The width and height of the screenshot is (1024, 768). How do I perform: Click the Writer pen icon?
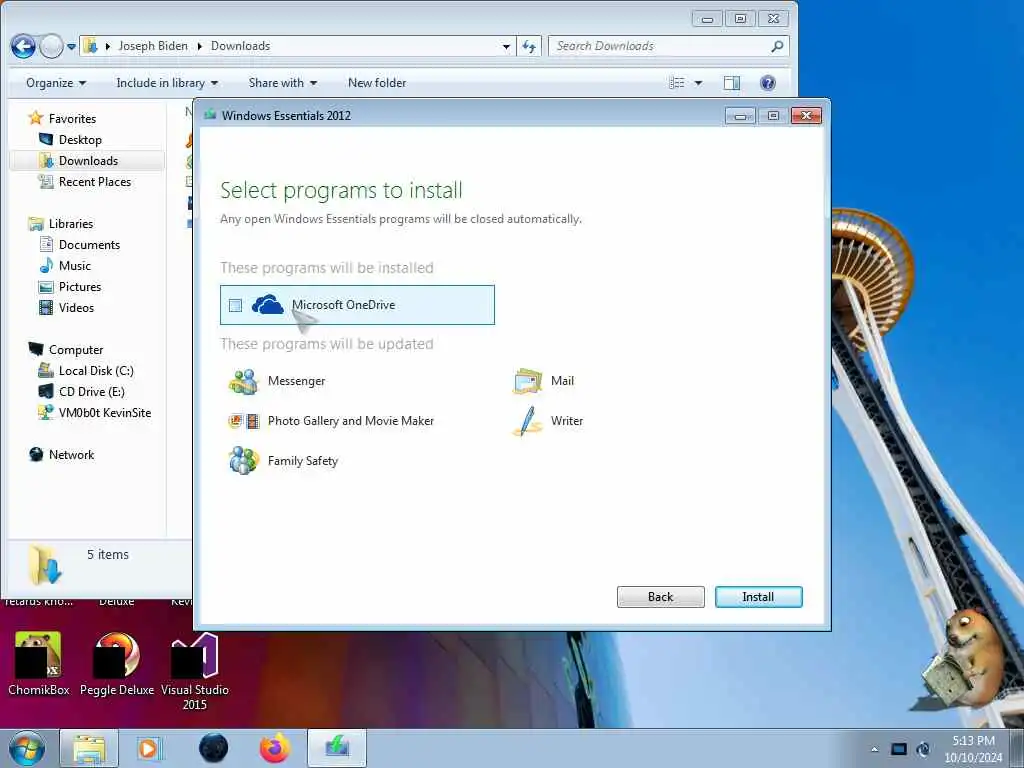tap(528, 421)
